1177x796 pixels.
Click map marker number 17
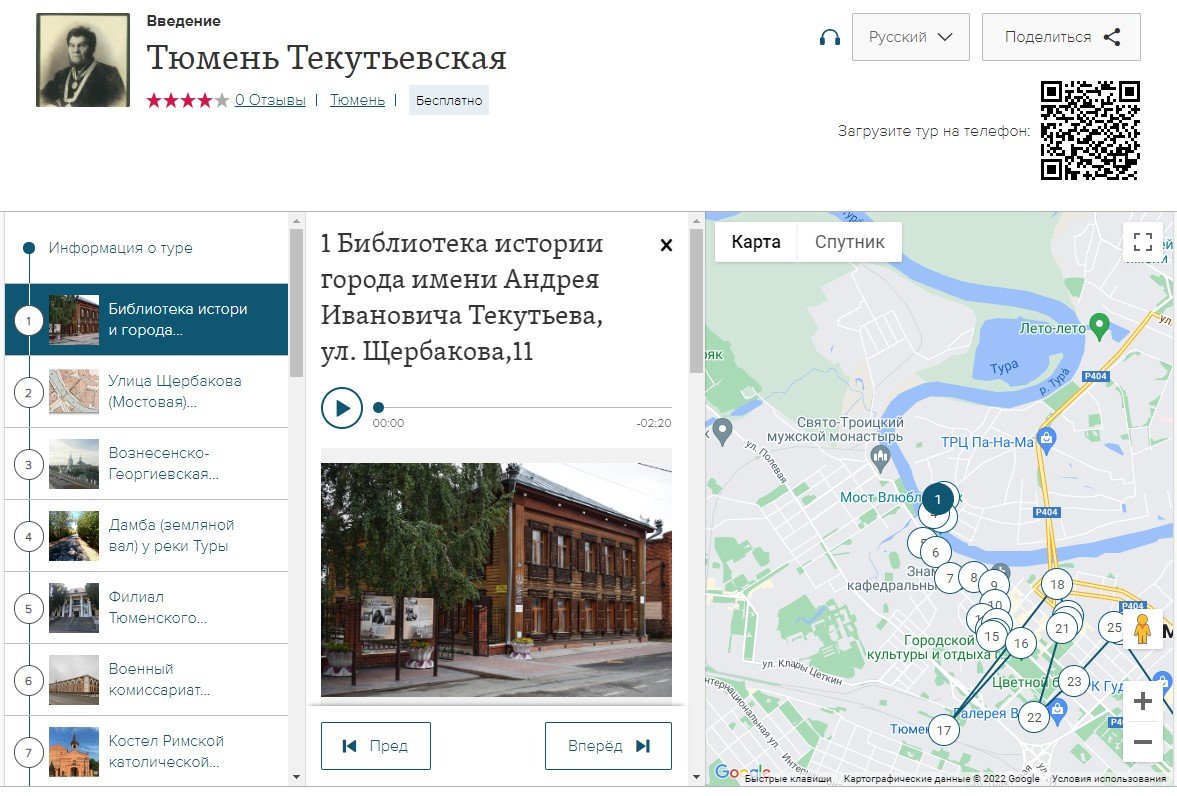click(943, 730)
